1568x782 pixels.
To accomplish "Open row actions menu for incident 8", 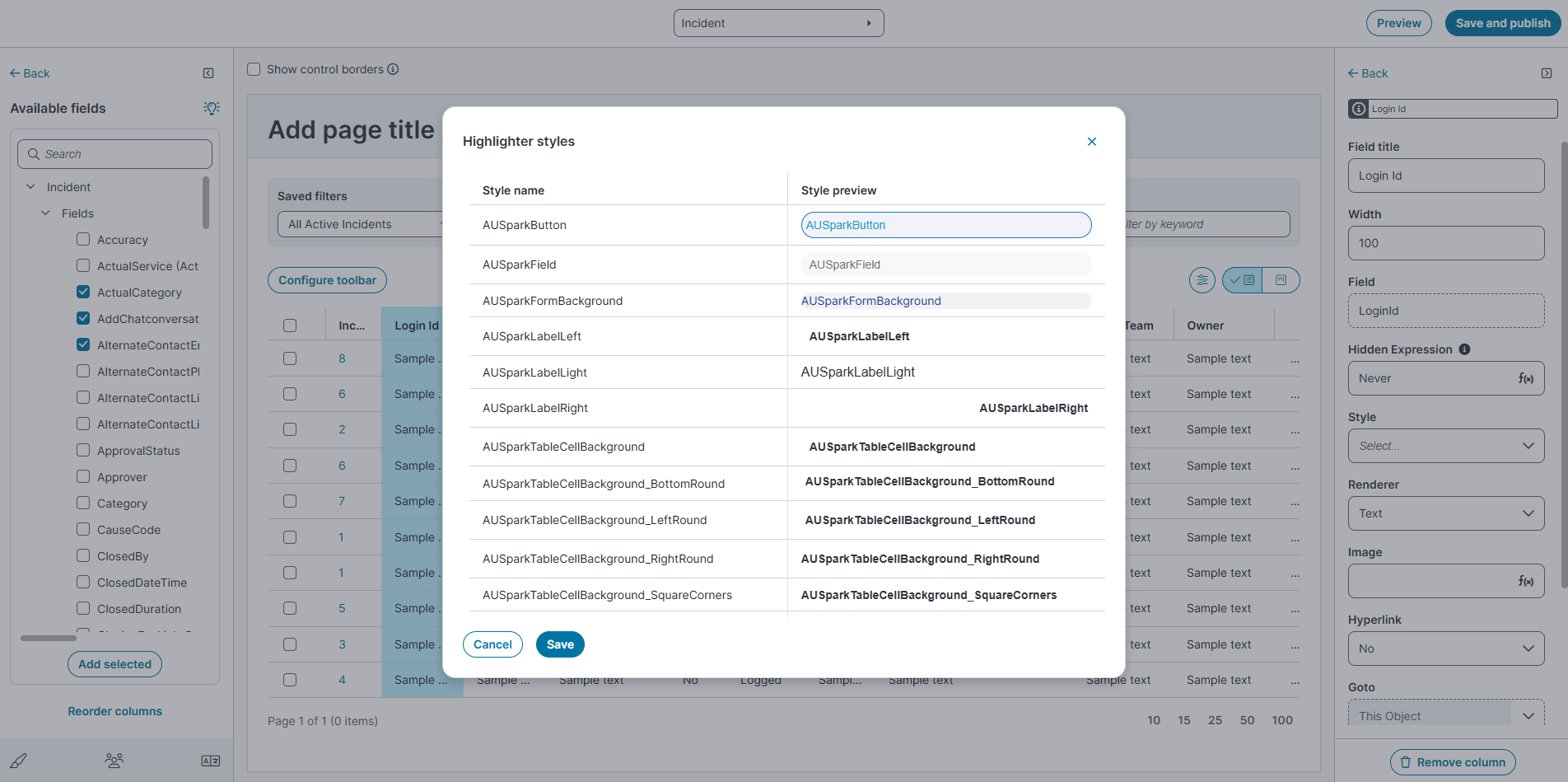I will click(1295, 359).
